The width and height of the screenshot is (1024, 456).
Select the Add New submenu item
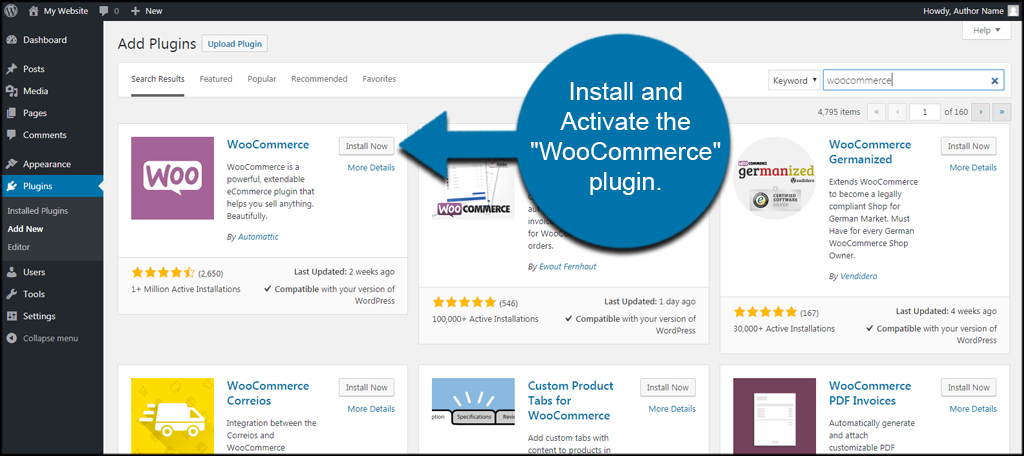[25, 229]
